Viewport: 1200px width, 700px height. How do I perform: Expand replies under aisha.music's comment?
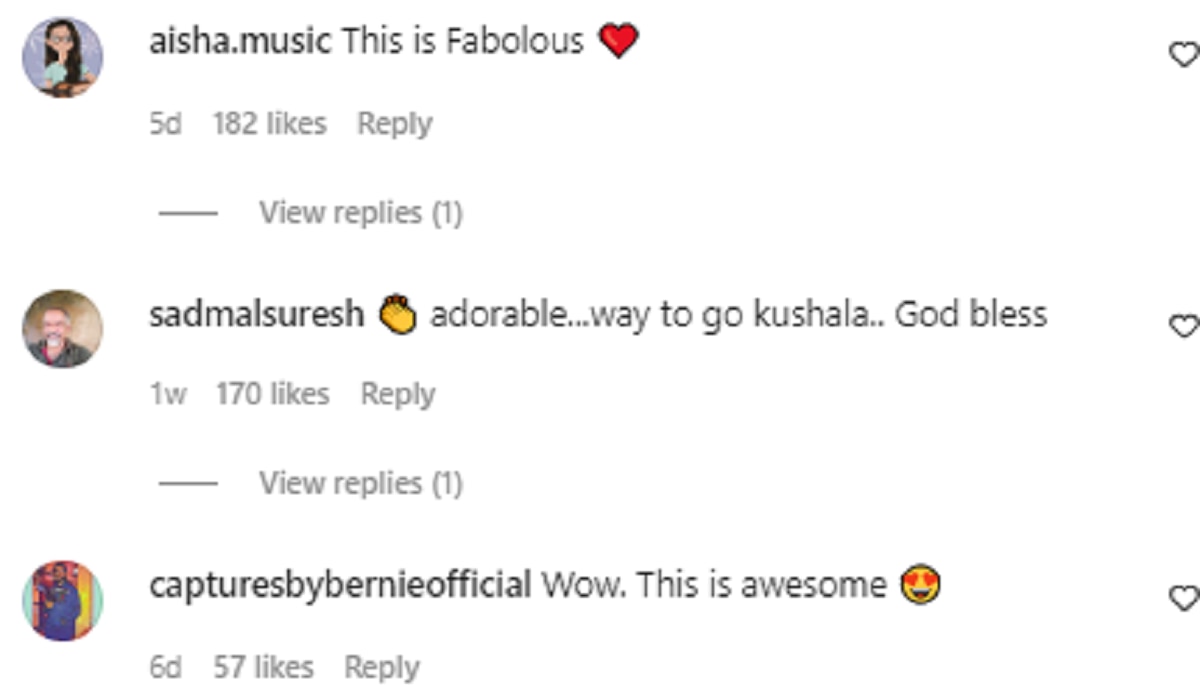tap(360, 213)
